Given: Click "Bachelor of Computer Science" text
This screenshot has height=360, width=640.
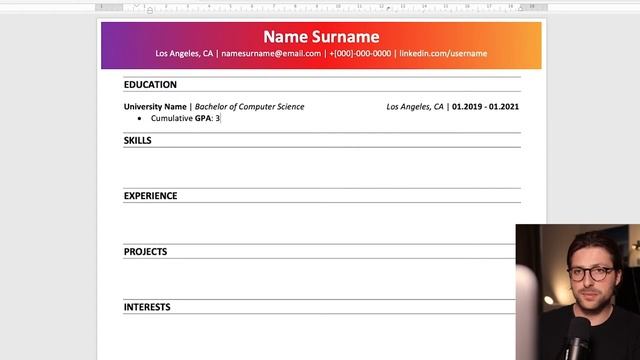Looking at the screenshot, I should (x=249, y=107).
